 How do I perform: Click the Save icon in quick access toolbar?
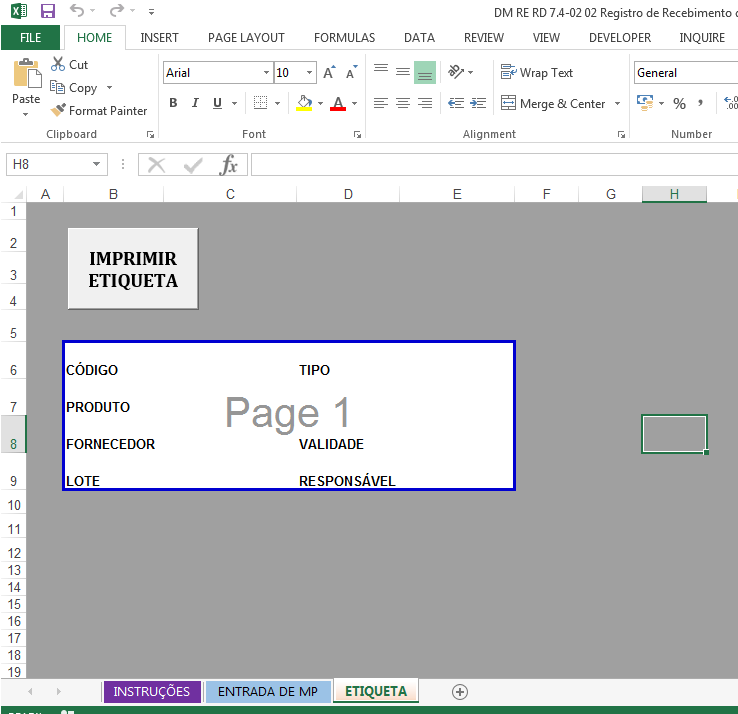pos(48,10)
